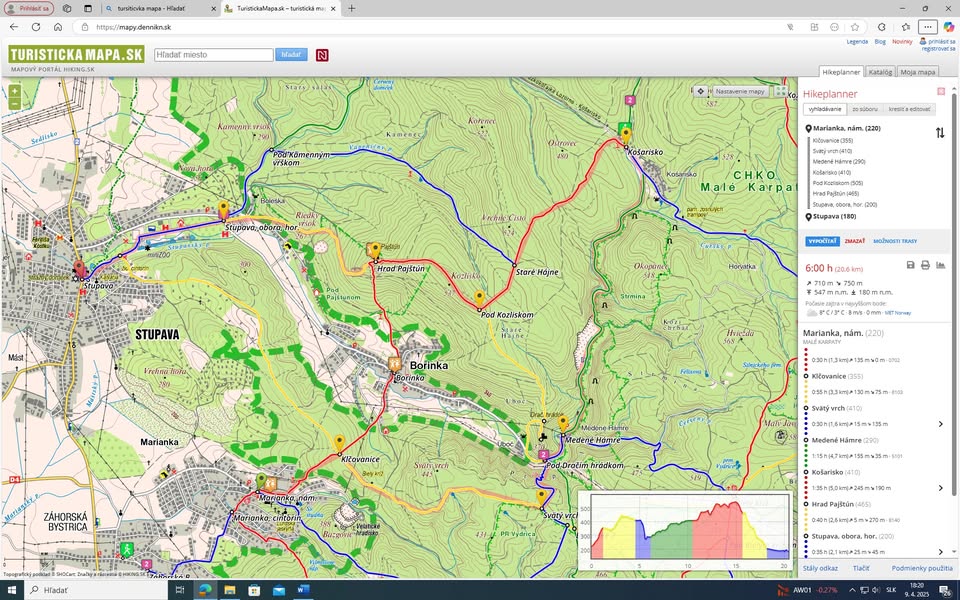Select the kresliť a editovať sub-tab

point(909,109)
